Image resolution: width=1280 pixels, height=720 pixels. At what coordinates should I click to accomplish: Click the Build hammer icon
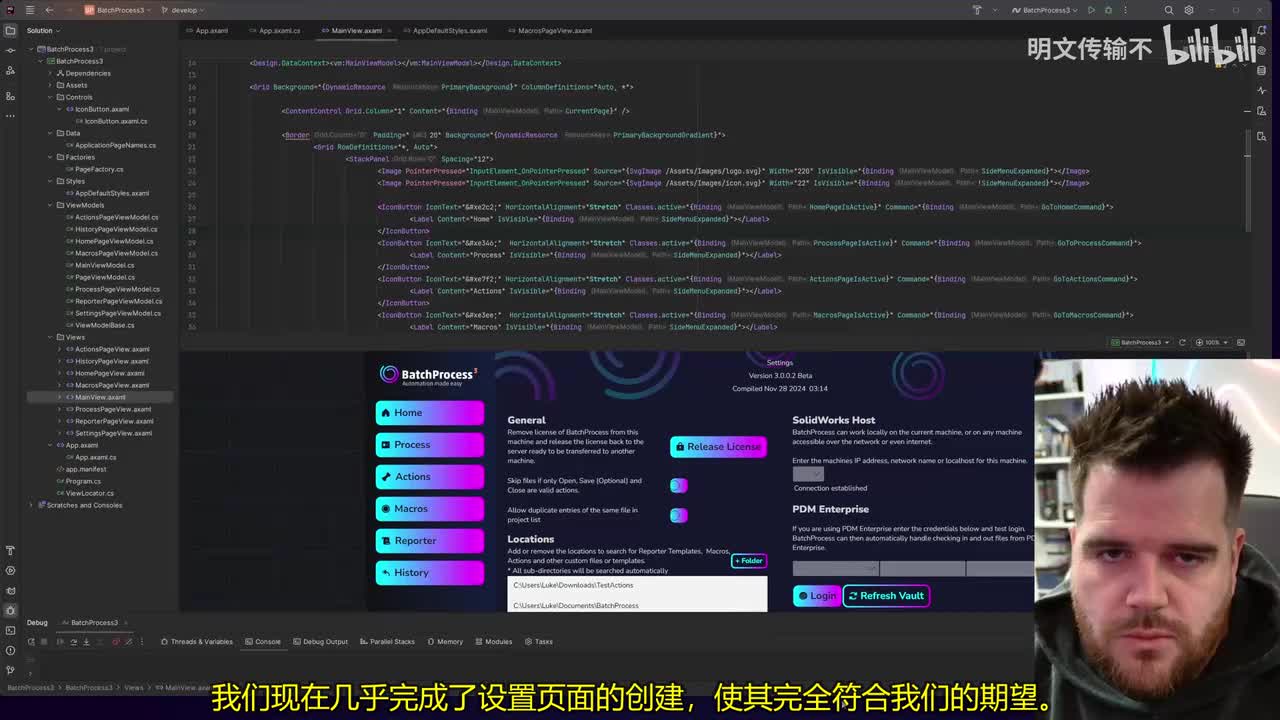977,10
